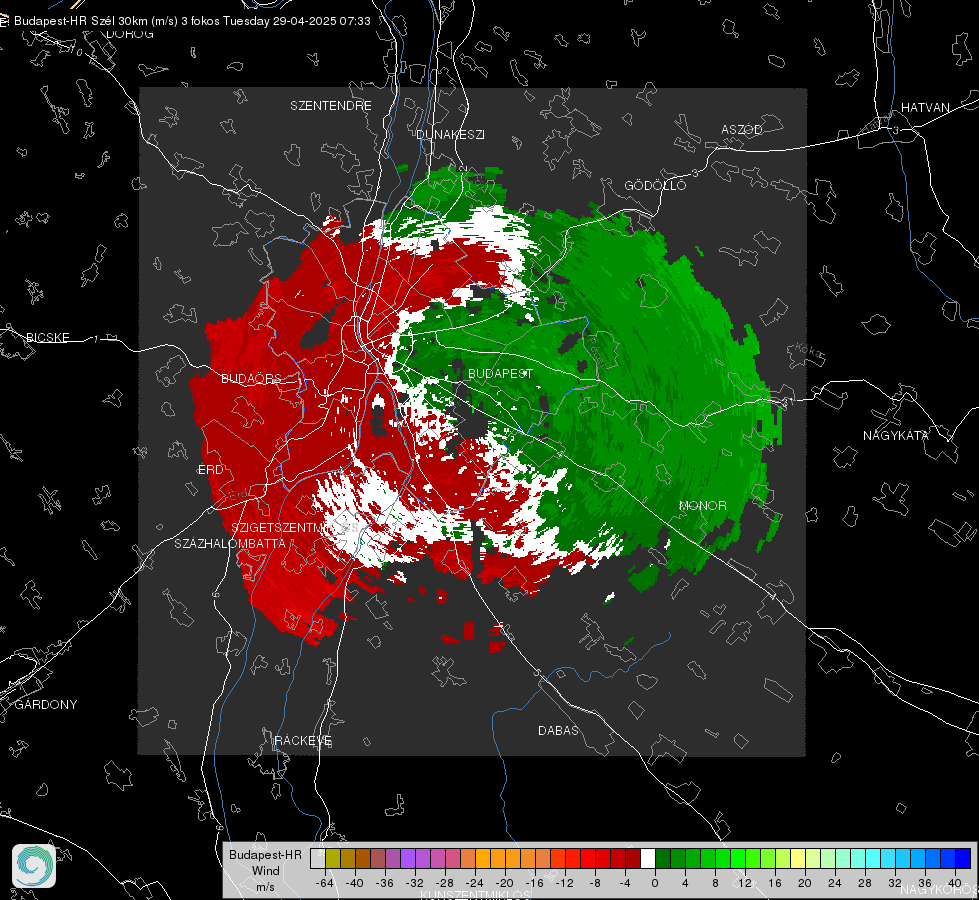
Task: Click the olive swatch above -64
Action: pos(333,858)
